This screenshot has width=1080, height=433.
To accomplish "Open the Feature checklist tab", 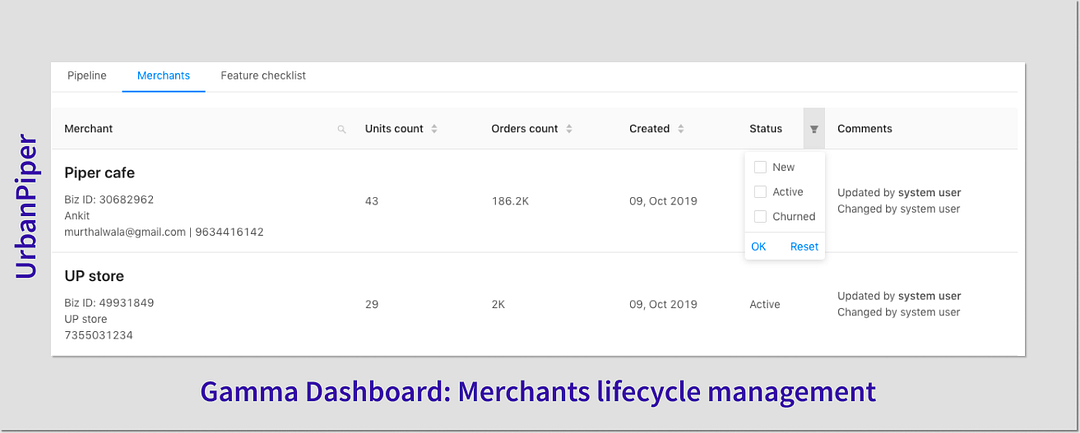I will [263, 76].
